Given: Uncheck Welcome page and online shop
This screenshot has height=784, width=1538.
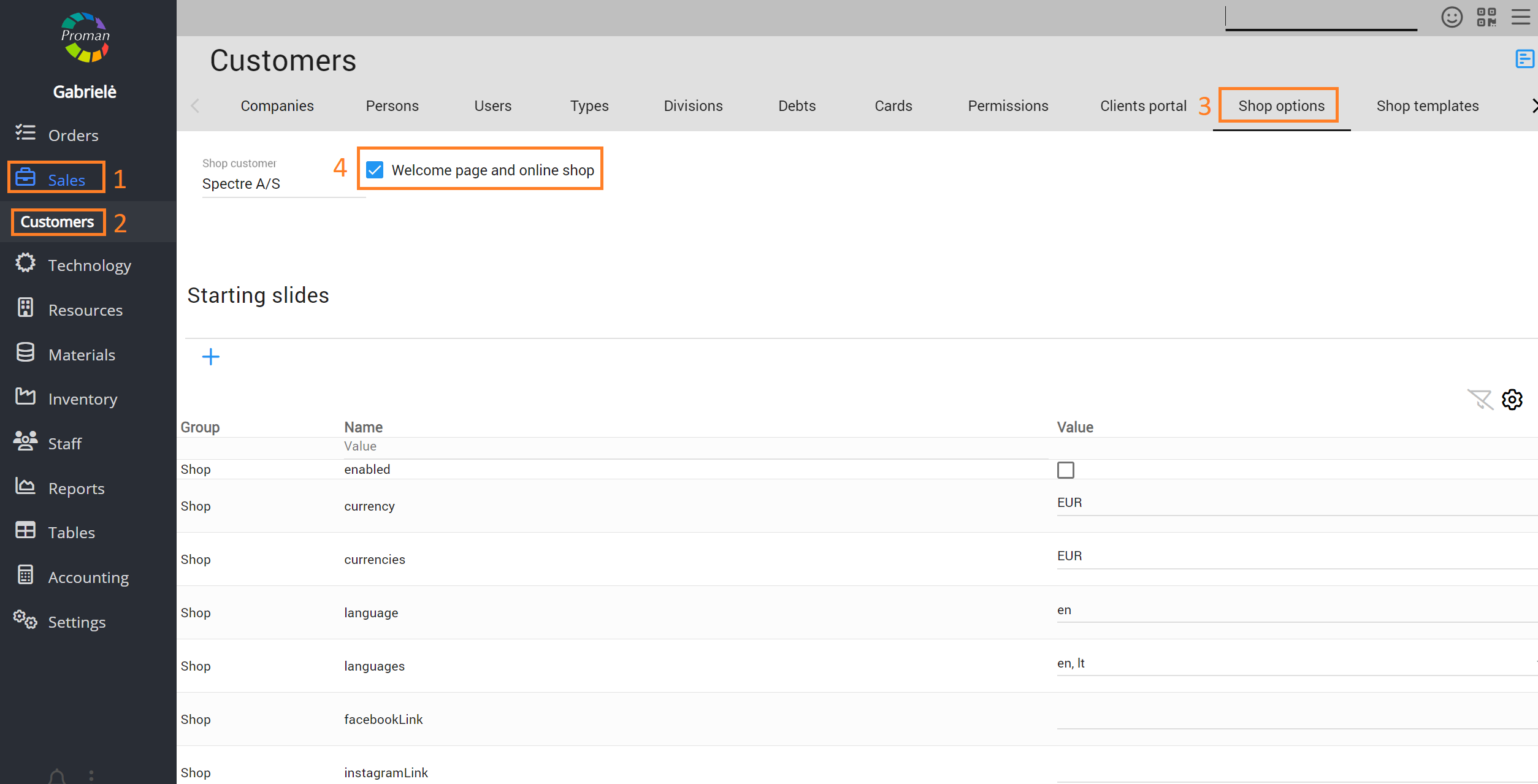Looking at the screenshot, I should point(375,170).
